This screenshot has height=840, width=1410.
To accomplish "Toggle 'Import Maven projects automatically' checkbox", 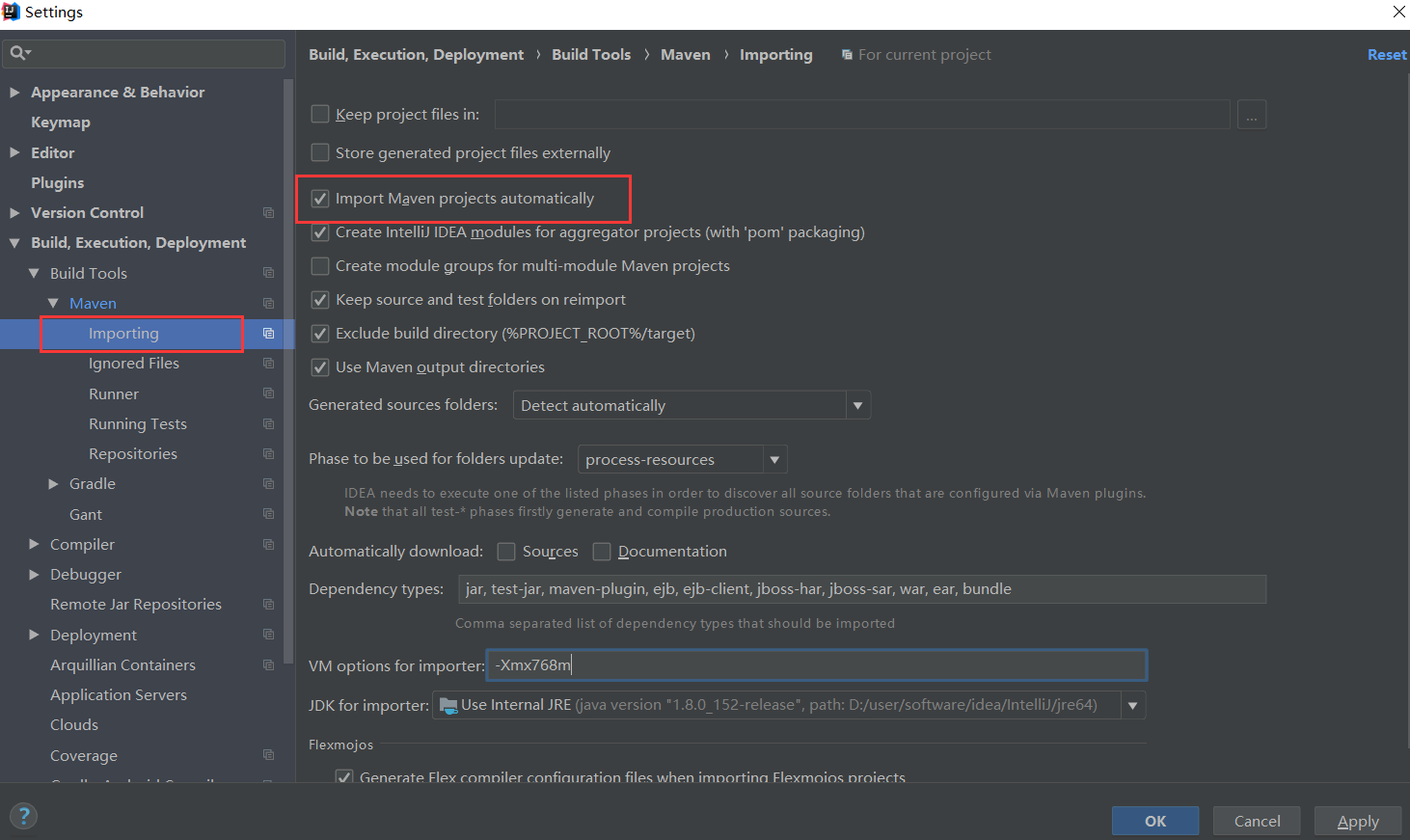I will 320,199.
